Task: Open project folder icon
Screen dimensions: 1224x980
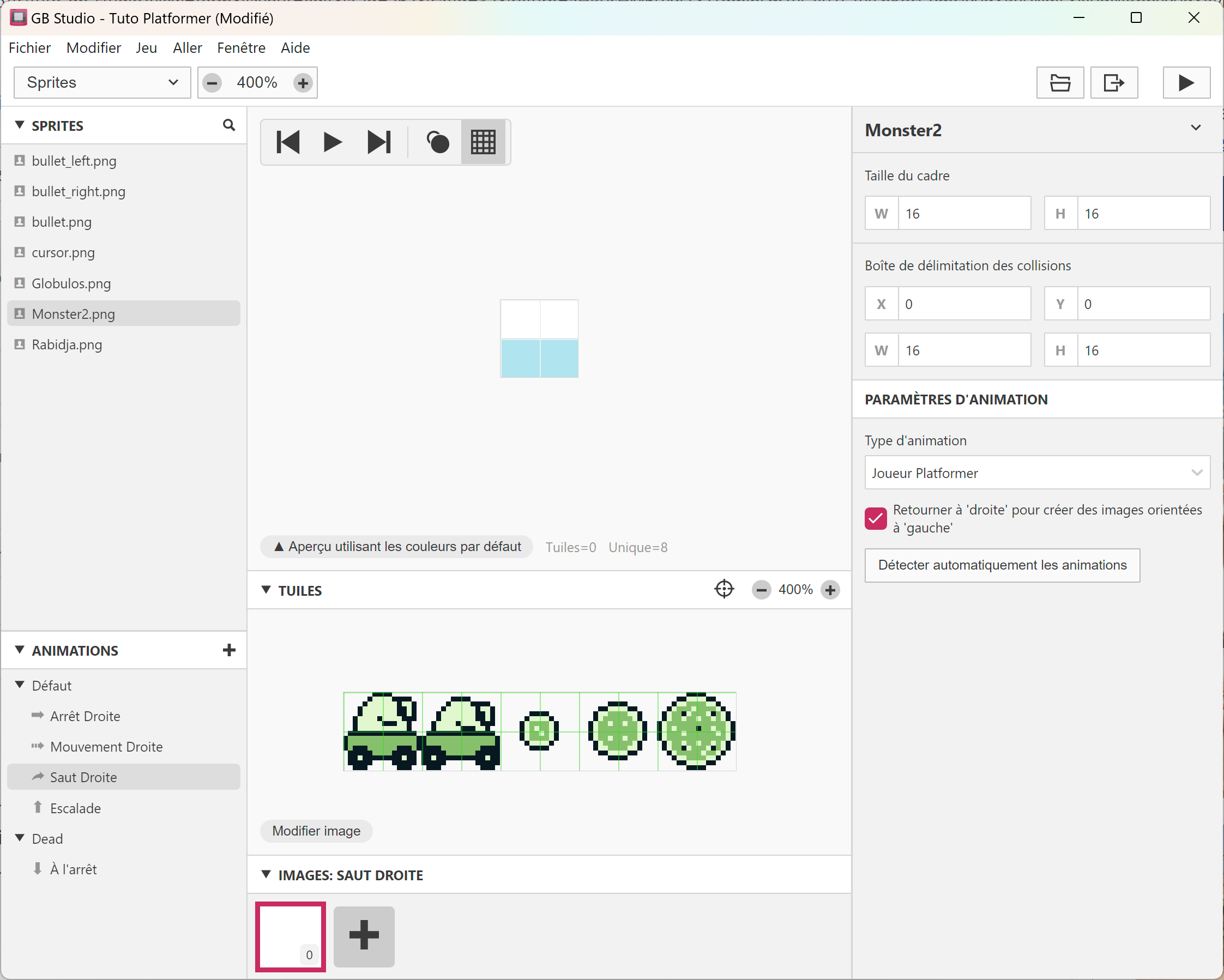Action: point(1059,83)
